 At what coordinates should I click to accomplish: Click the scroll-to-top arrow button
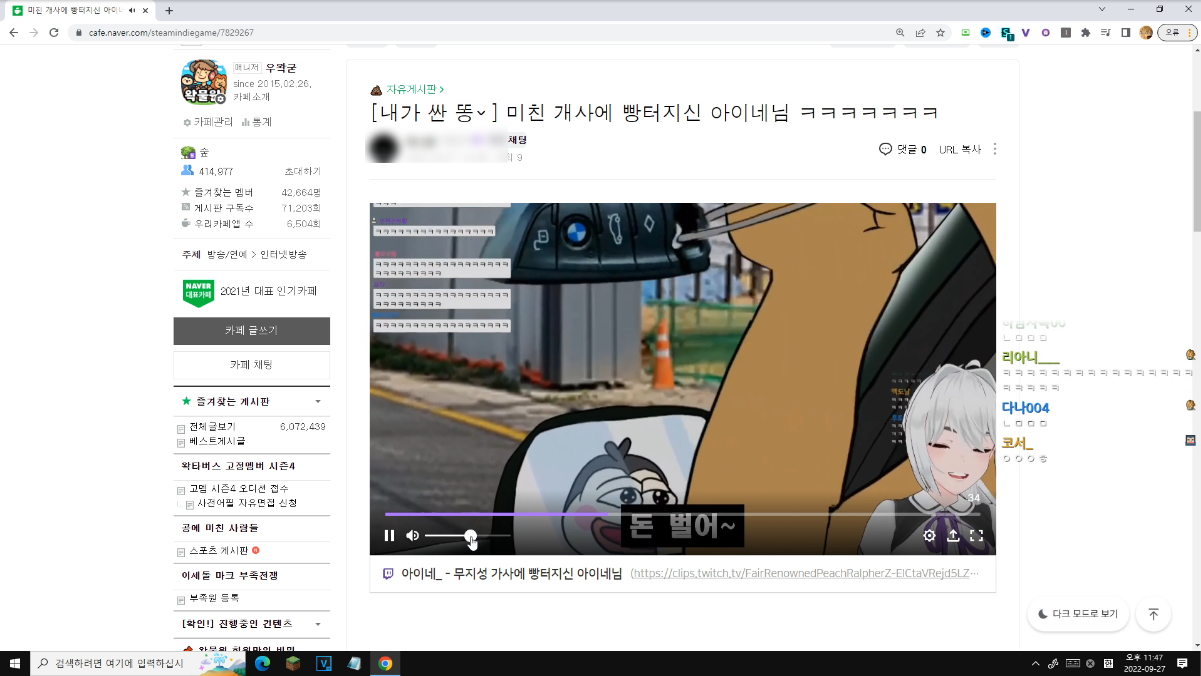coord(1153,614)
